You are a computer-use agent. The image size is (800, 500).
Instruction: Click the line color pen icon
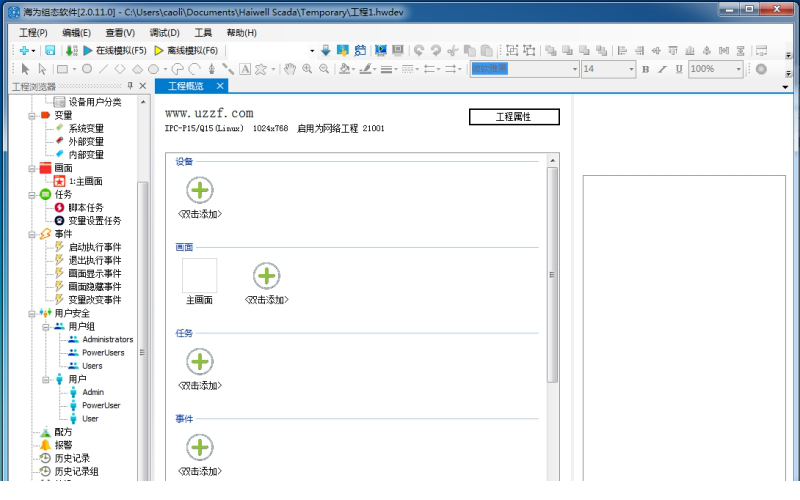pyautogui.click(x=365, y=69)
